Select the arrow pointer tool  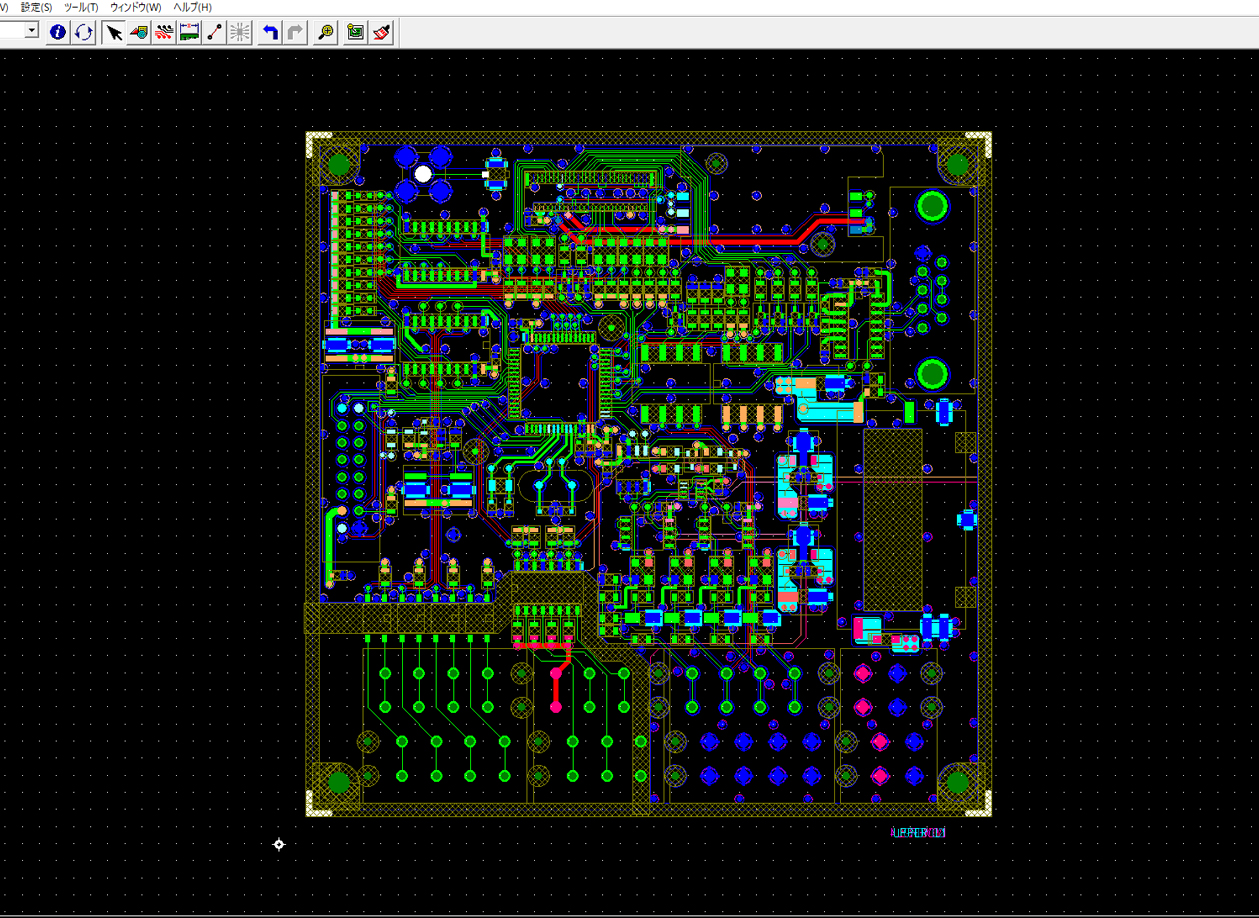pos(115,32)
